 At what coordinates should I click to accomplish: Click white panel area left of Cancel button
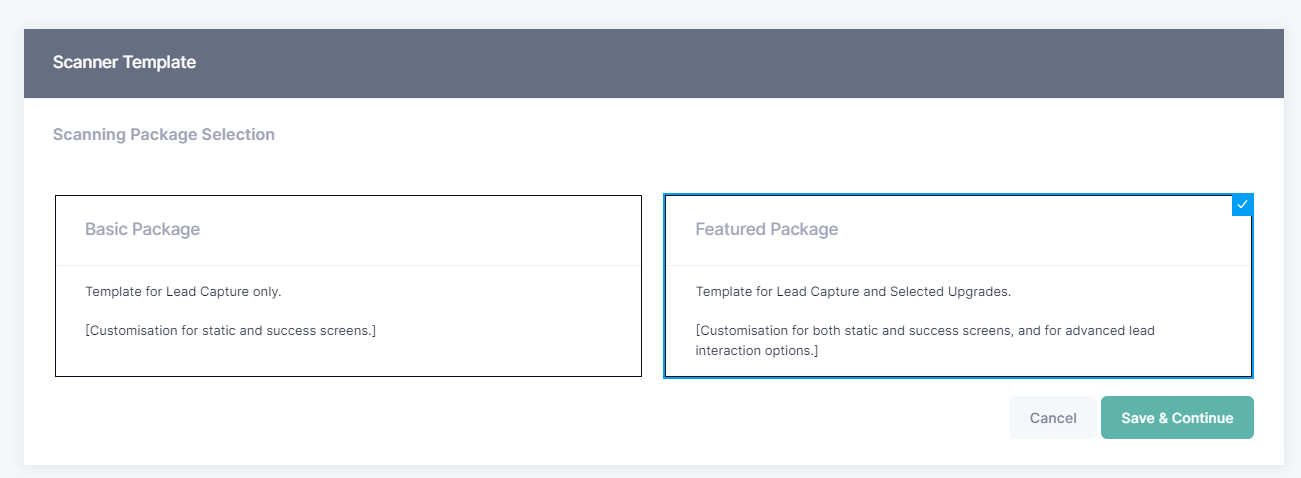click(x=600, y=418)
